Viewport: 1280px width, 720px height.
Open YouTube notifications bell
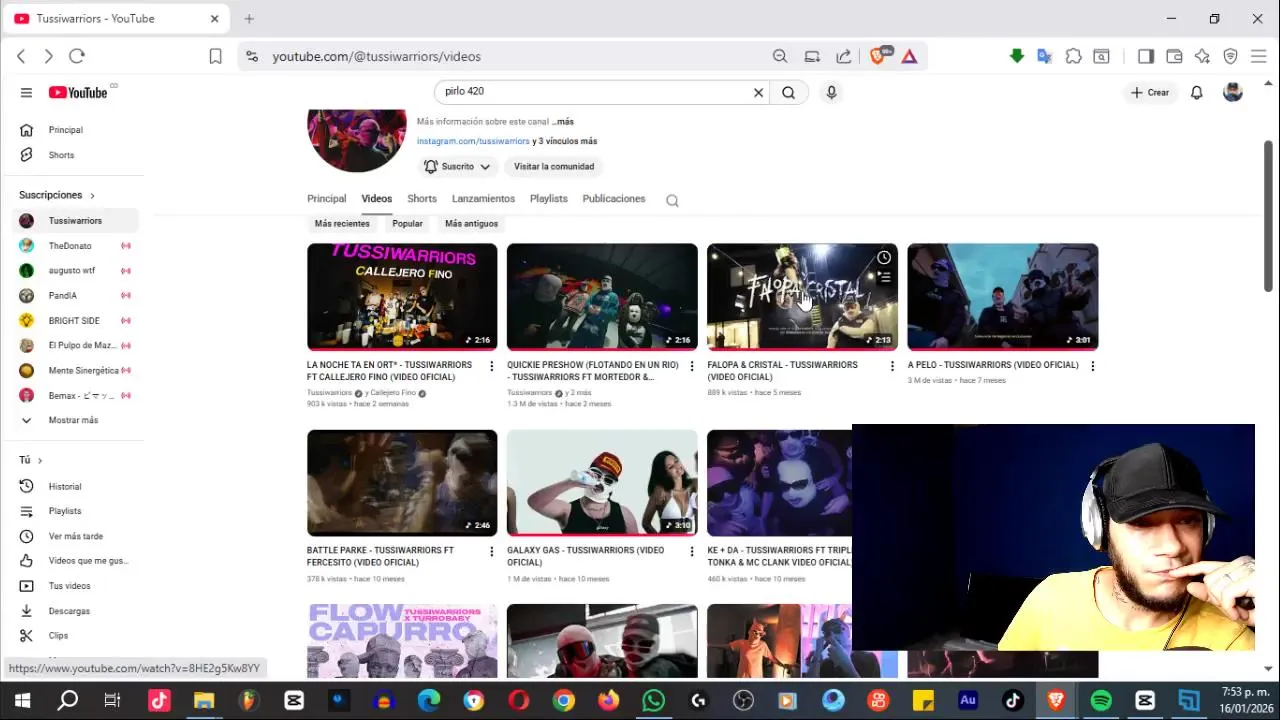coord(1196,92)
